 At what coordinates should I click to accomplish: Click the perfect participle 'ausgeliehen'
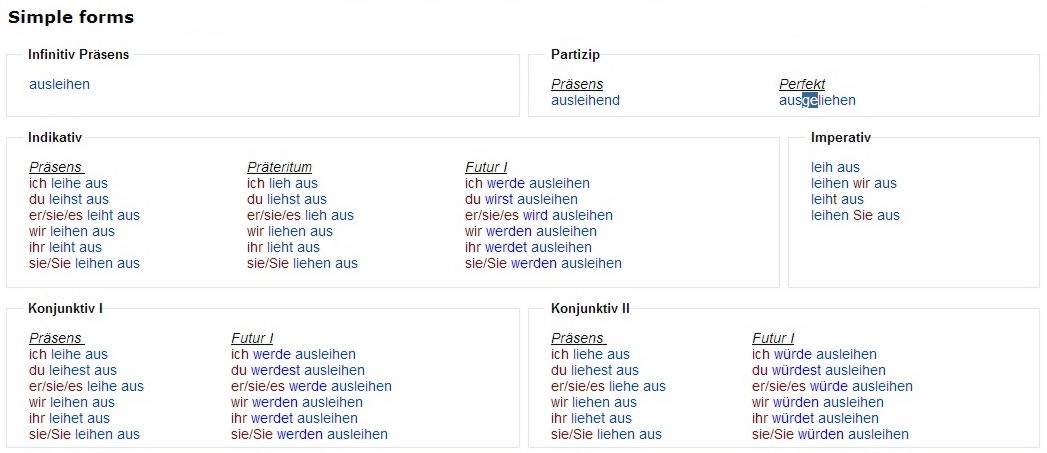817,100
